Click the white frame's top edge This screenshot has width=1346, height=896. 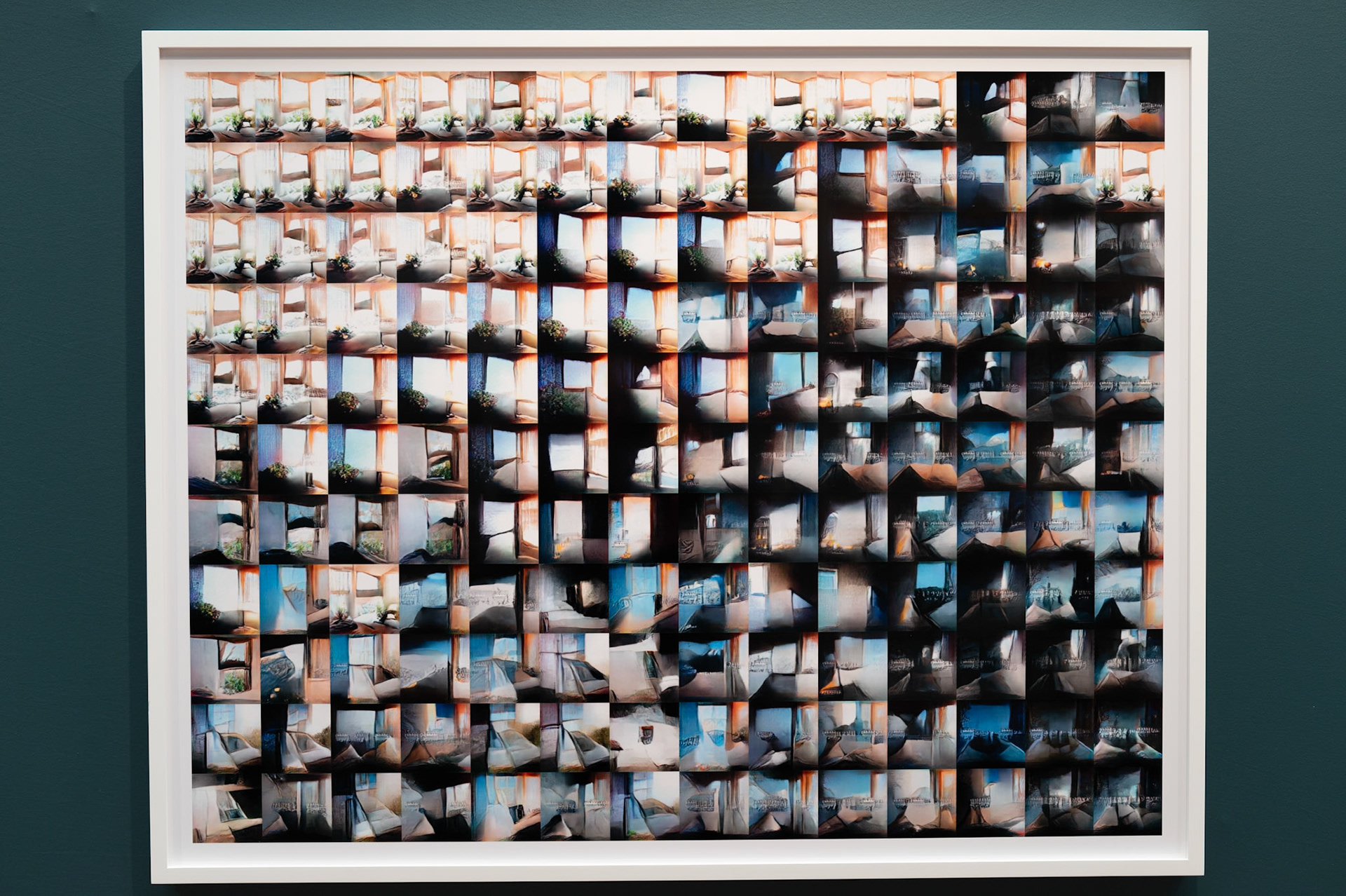(673, 39)
